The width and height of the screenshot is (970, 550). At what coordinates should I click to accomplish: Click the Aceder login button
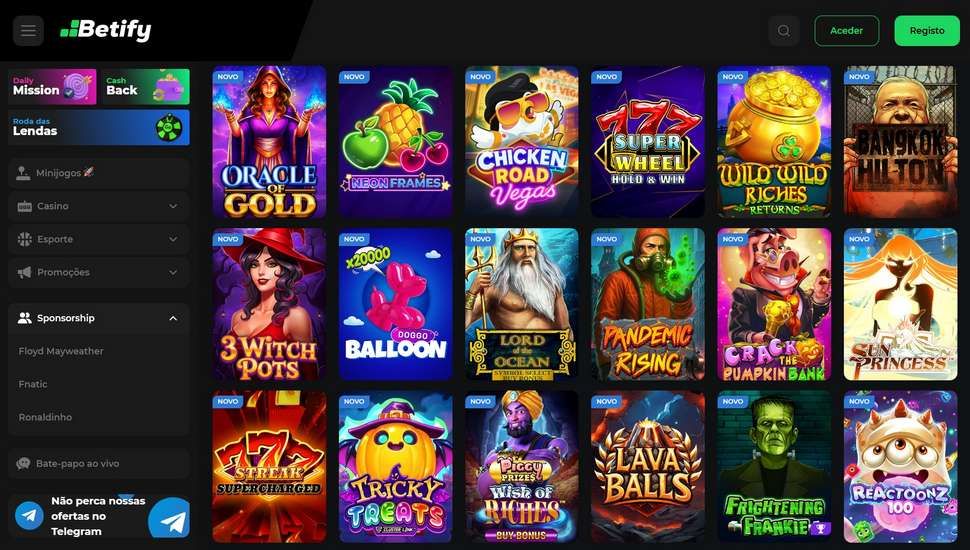[x=846, y=30]
